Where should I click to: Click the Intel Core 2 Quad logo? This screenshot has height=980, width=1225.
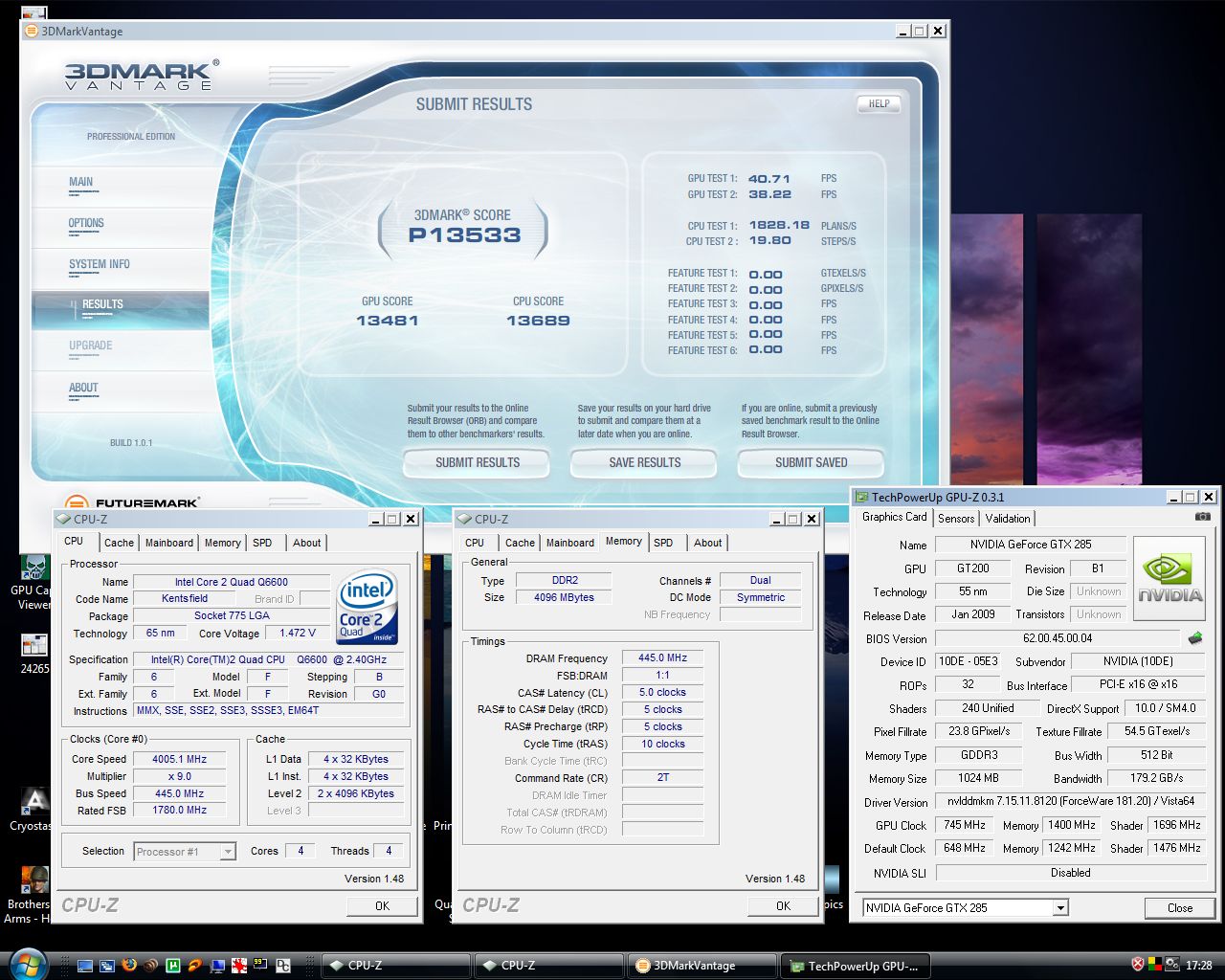pos(368,608)
